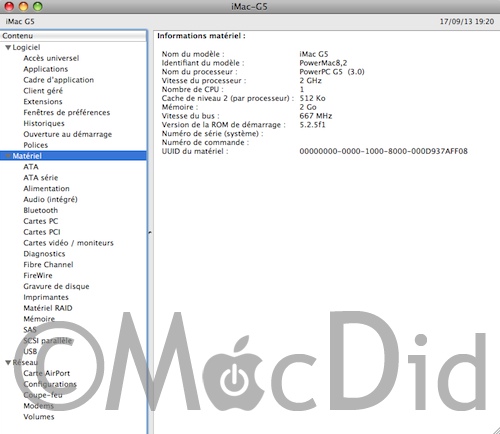Image resolution: width=500 pixels, height=434 pixels.
Task: Select Accès universel in sidebar
Action: tap(51, 58)
